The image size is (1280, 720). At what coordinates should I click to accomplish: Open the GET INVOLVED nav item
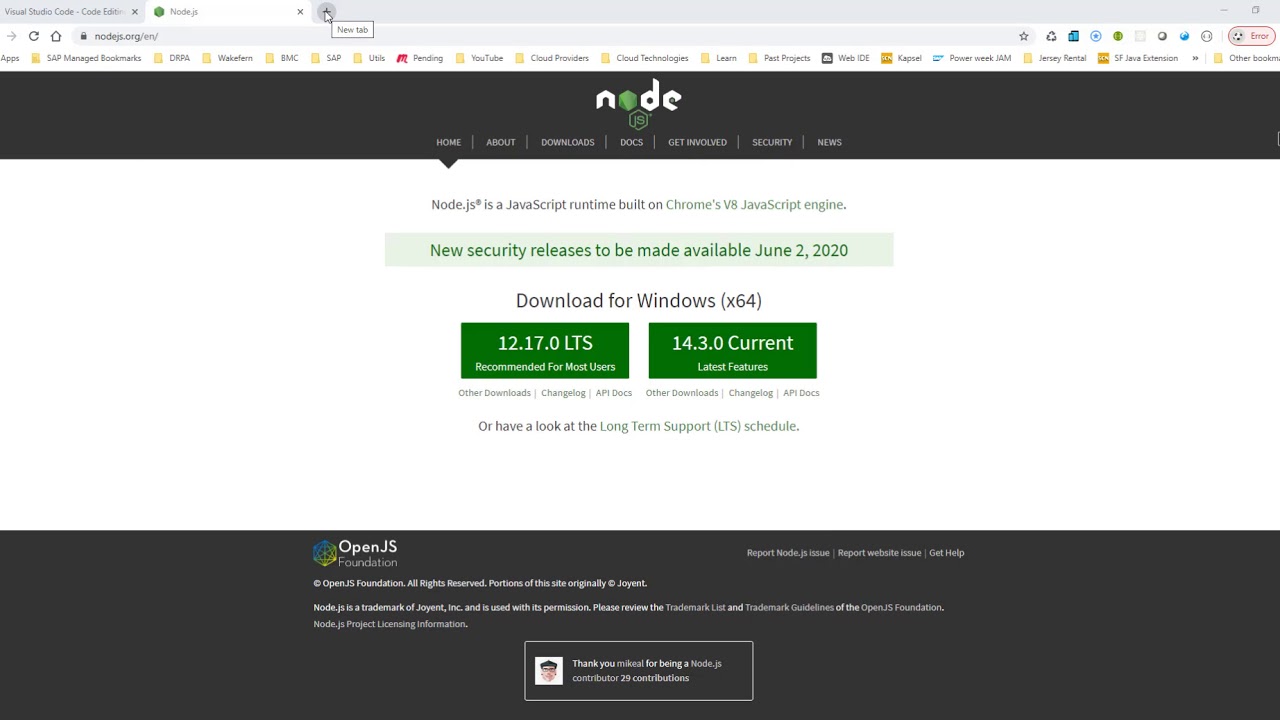[697, 142]
